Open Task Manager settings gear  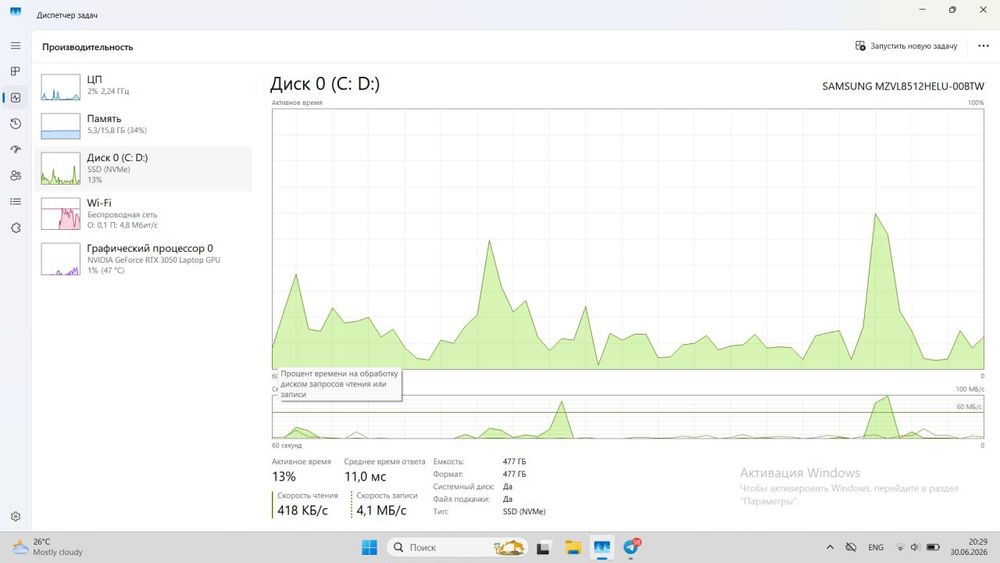tap(15, 516)
